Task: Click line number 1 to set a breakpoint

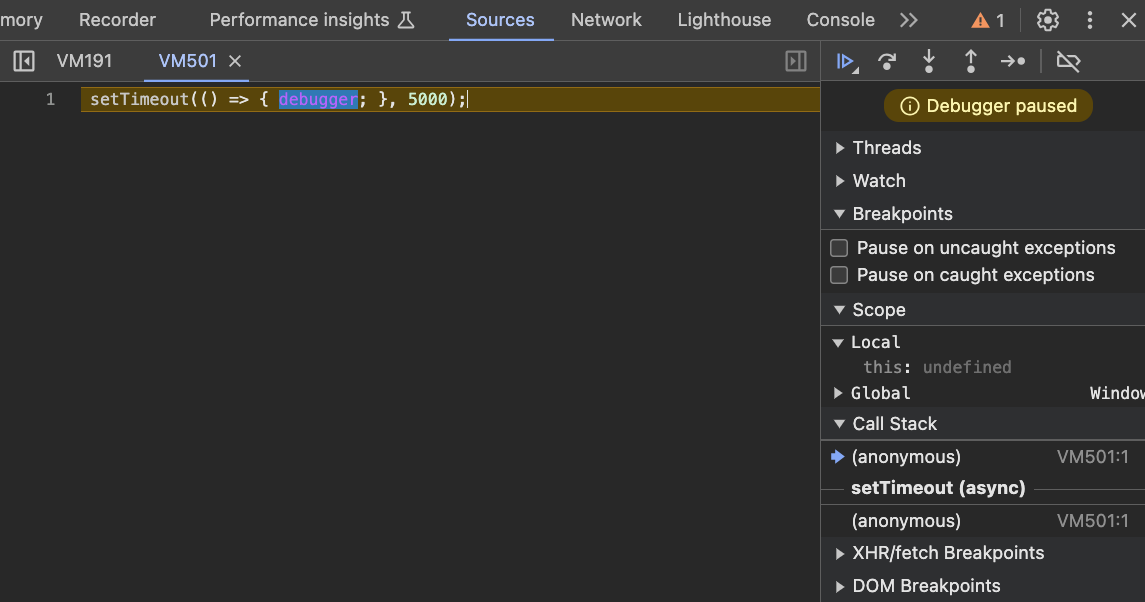Action: [50, 99]
